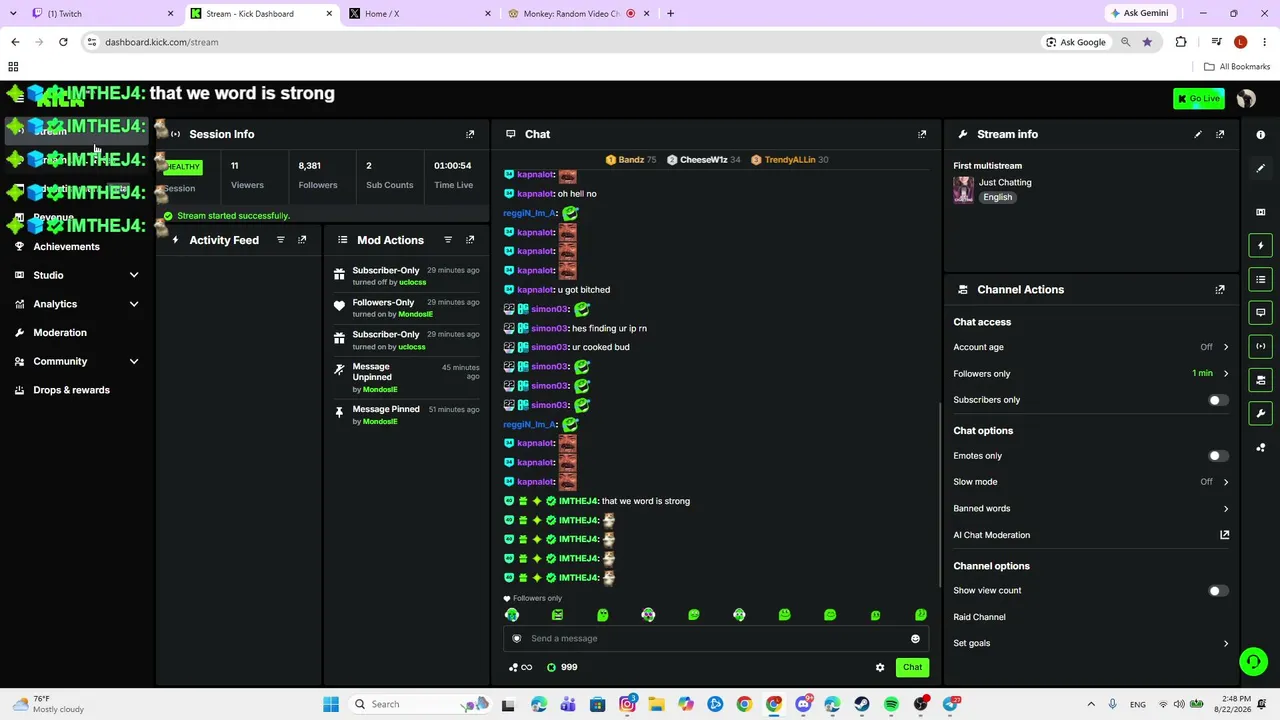Click uclocss link under first Subscriber-Only action

point(412,283)
